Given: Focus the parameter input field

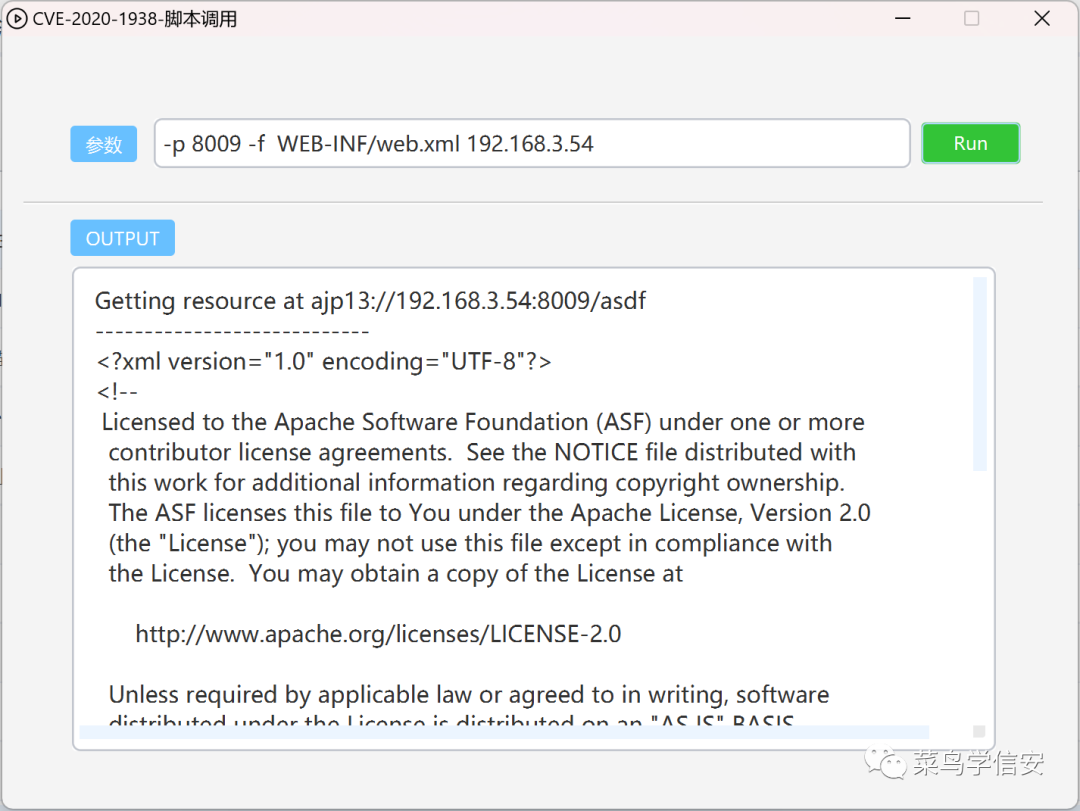Looking at the screenshot, I should coord(532,143).
